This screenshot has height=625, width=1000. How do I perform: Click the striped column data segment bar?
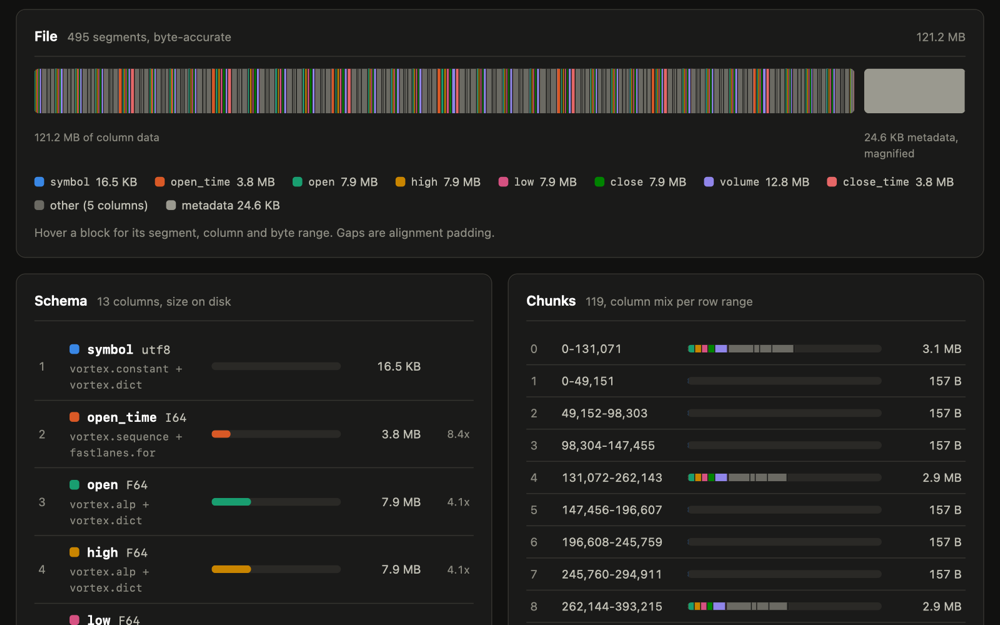coord(444,91)
